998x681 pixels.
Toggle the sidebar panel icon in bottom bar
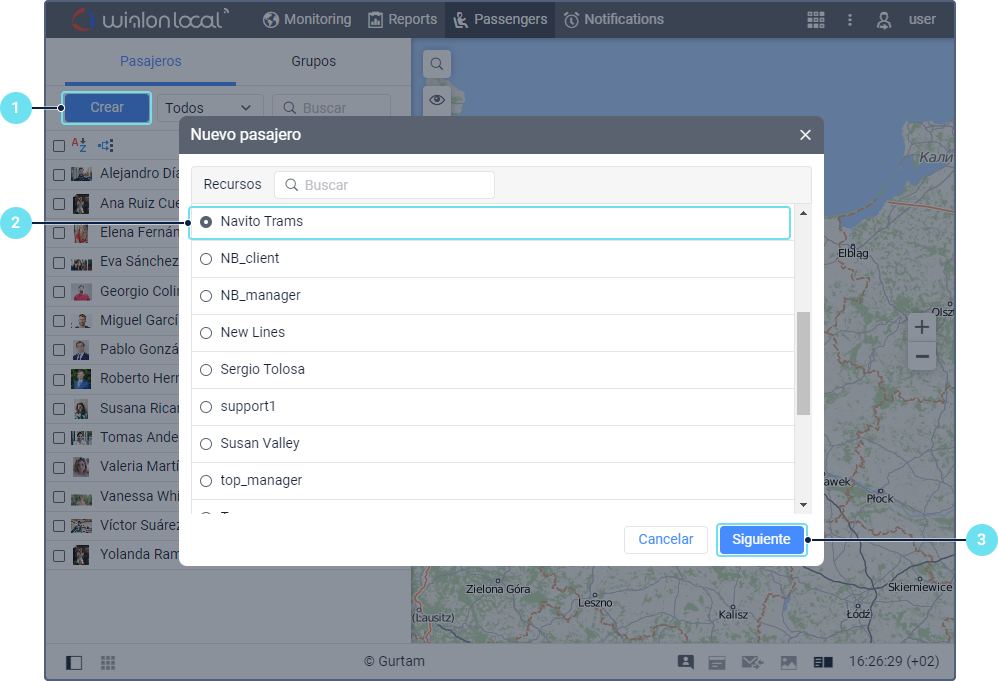(x=74, y=662)
